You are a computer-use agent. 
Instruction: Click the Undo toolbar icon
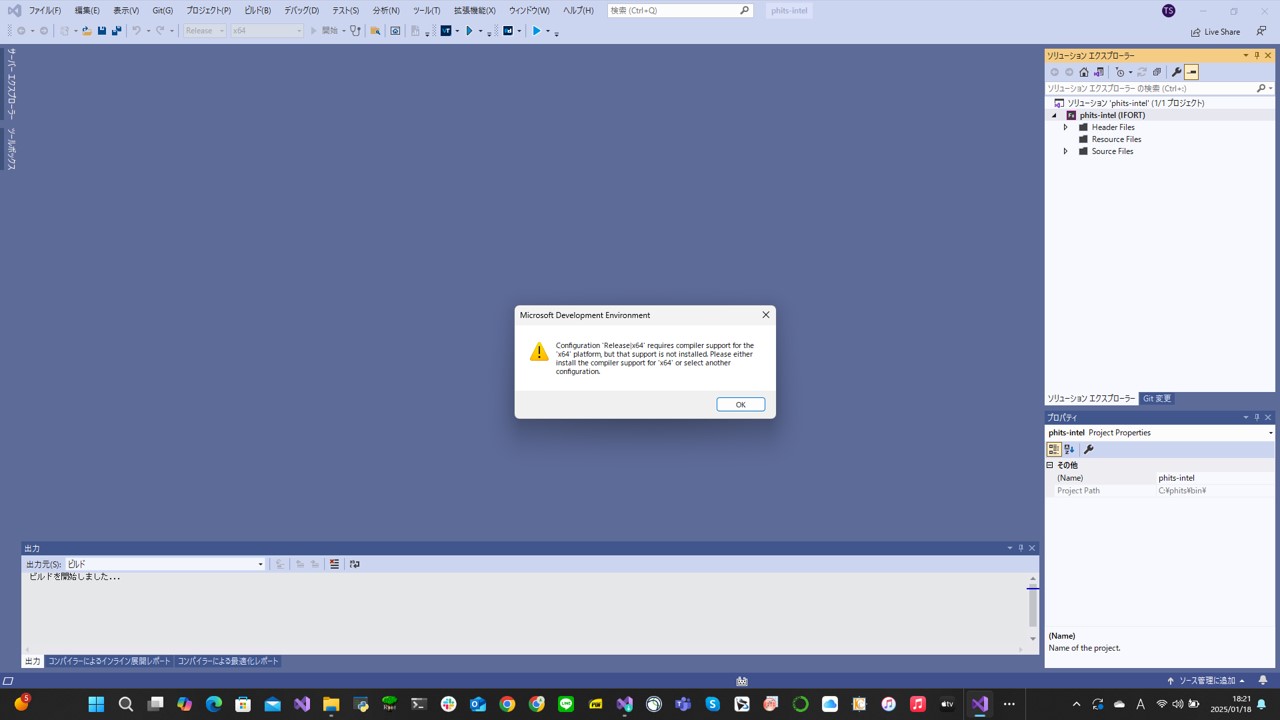[136, 31]
